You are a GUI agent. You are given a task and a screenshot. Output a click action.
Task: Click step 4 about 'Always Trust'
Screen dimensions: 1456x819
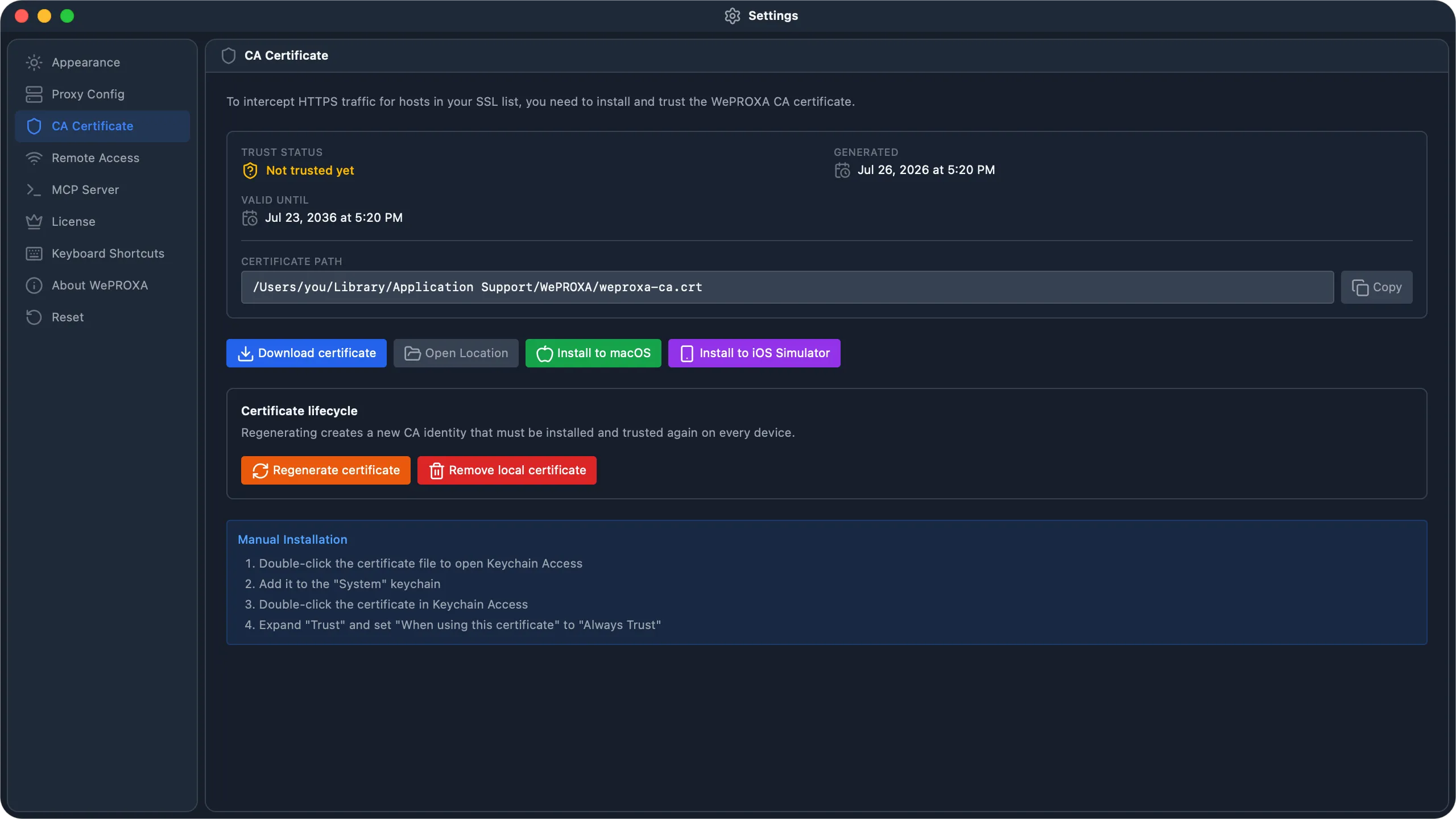[460, 625]
